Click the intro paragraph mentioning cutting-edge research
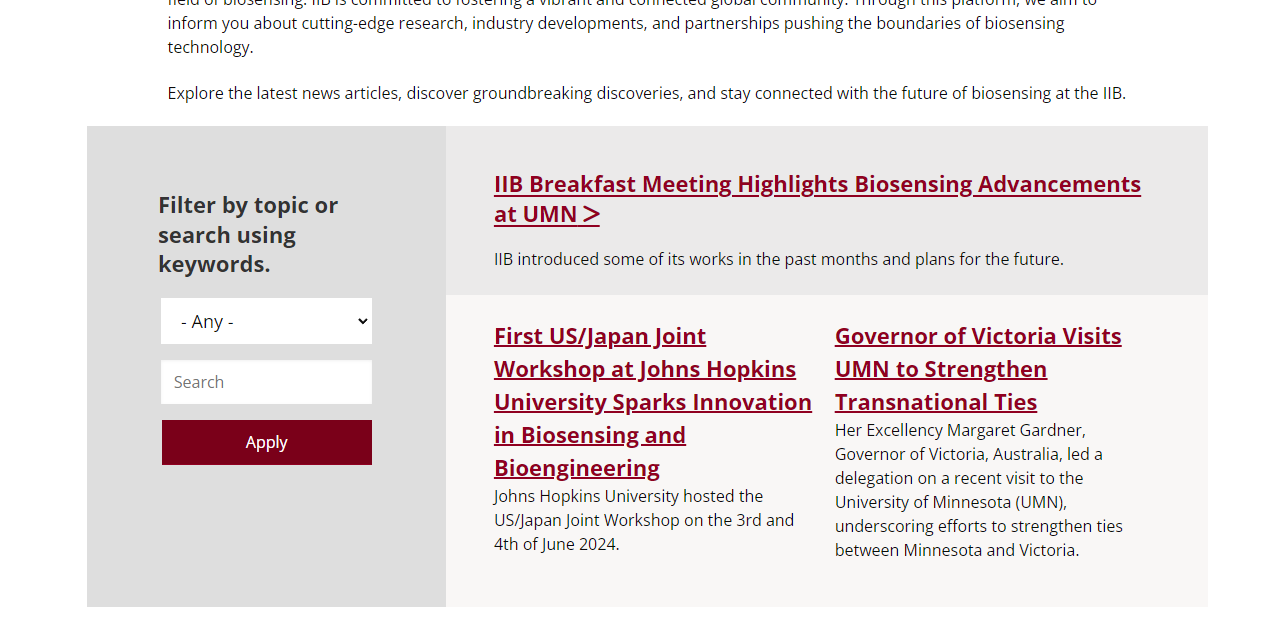This screenshot has height=643, width=1283. (615, 23)
